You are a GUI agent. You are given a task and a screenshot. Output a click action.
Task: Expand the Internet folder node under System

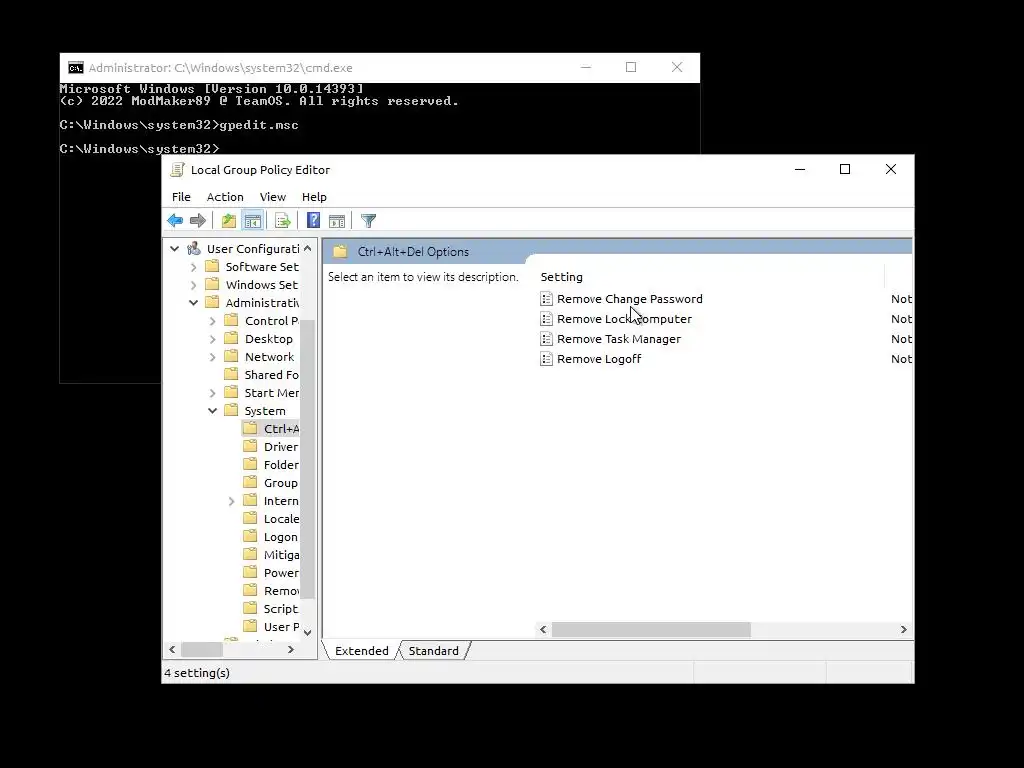click(x=231, y=501)
